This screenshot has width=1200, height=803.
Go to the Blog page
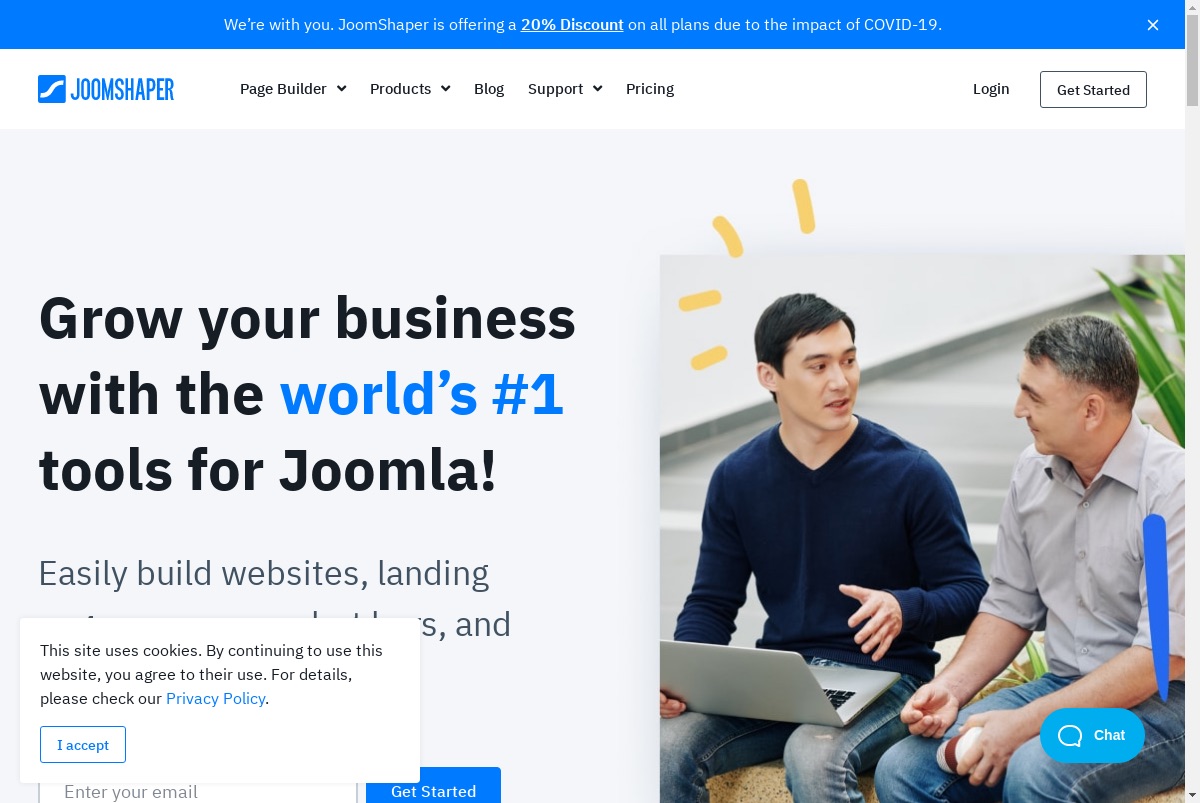pyautogui.click(x=489, y=89)
